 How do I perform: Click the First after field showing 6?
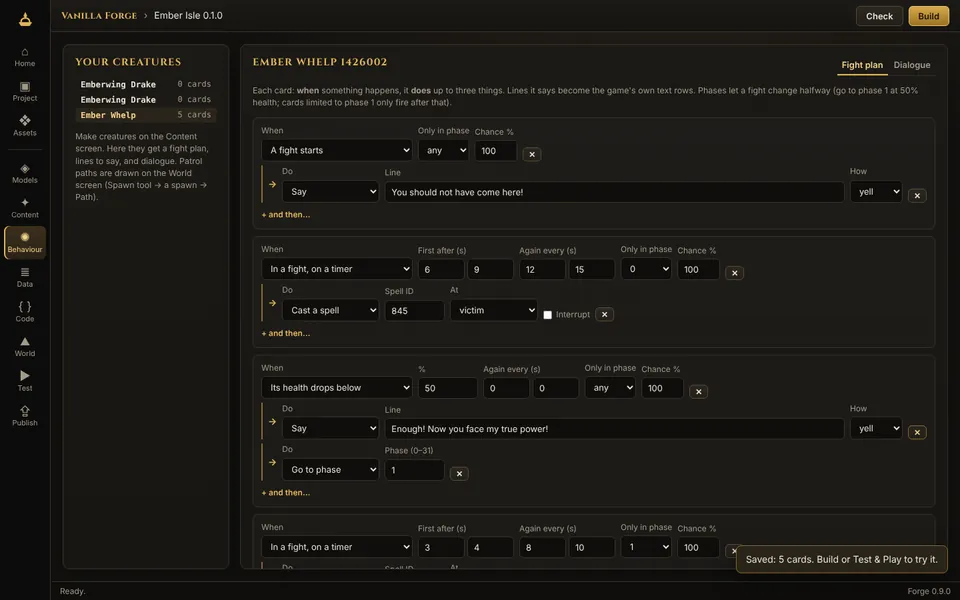[x=441, y=269]
